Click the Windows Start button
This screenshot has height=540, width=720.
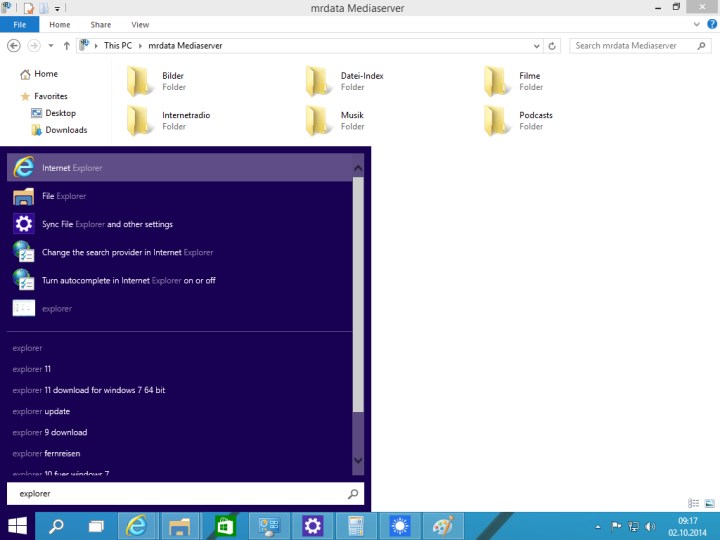(x=17, y=526)
